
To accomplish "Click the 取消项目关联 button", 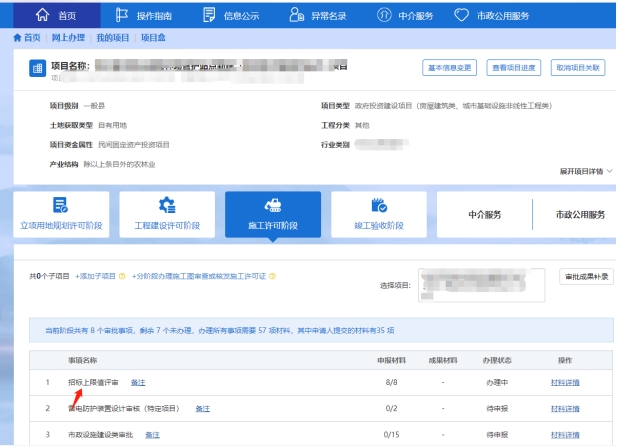I will coord(578,68).
